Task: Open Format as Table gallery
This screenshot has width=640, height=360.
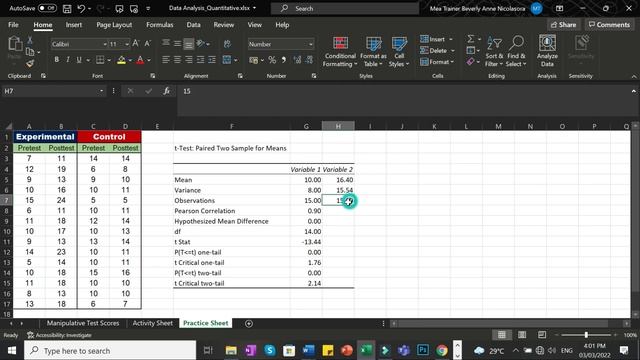Action: (373, 51)
